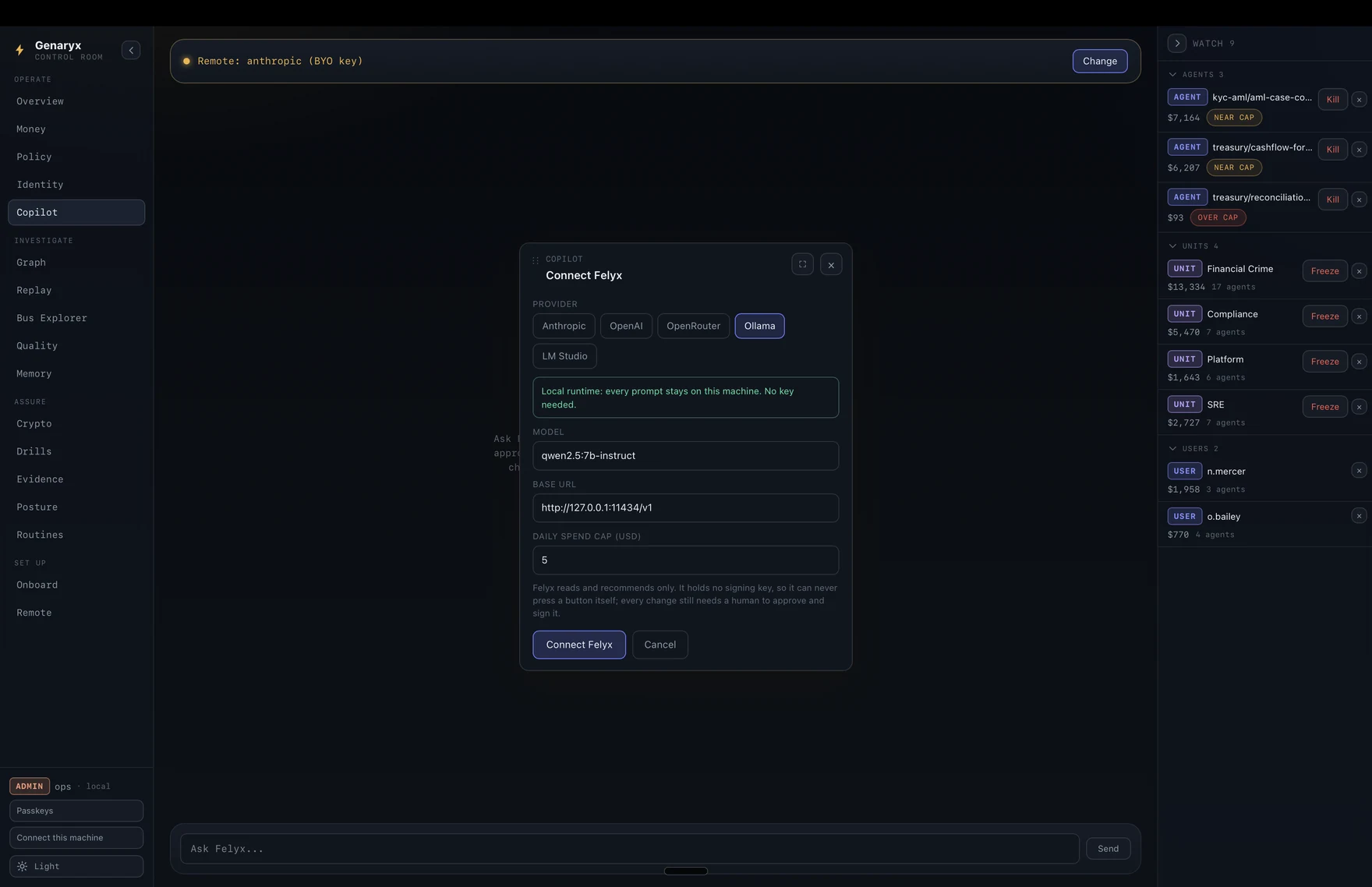Open Memory page
The image size is (1372, 887).
[x=76, y=374]
